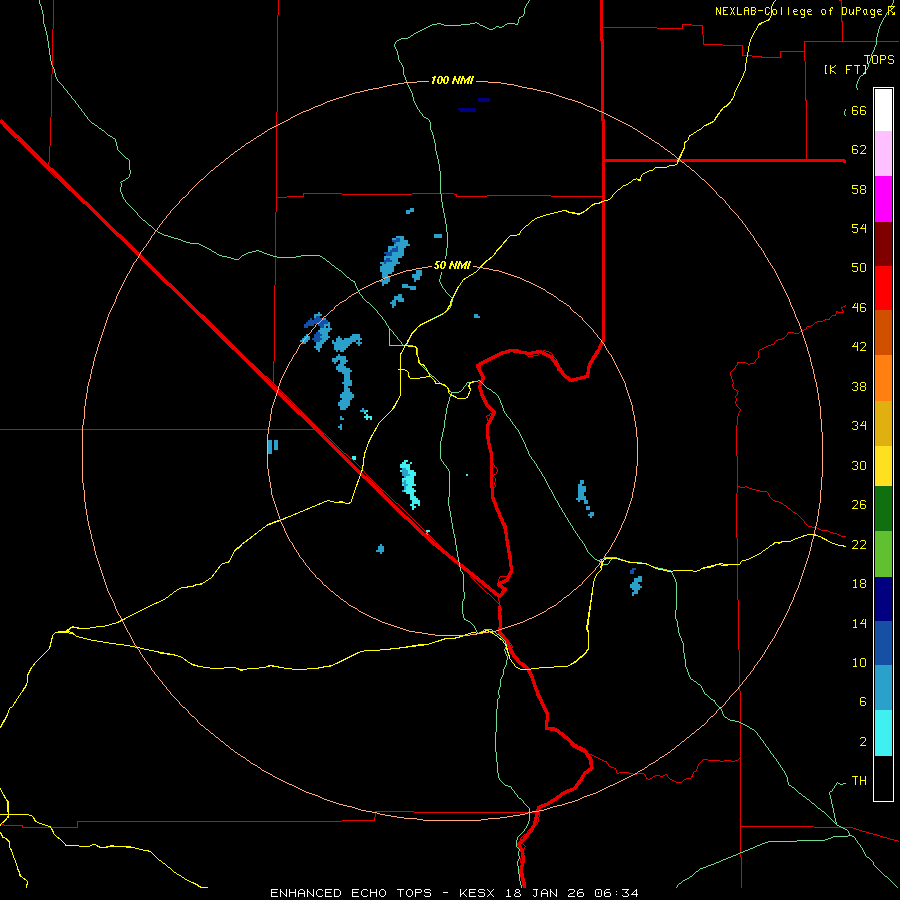This screenshot has width=900, height=900.
Task: Click the black TH threshold swatch
Action: pyautogui.click(x=883, y=778)
